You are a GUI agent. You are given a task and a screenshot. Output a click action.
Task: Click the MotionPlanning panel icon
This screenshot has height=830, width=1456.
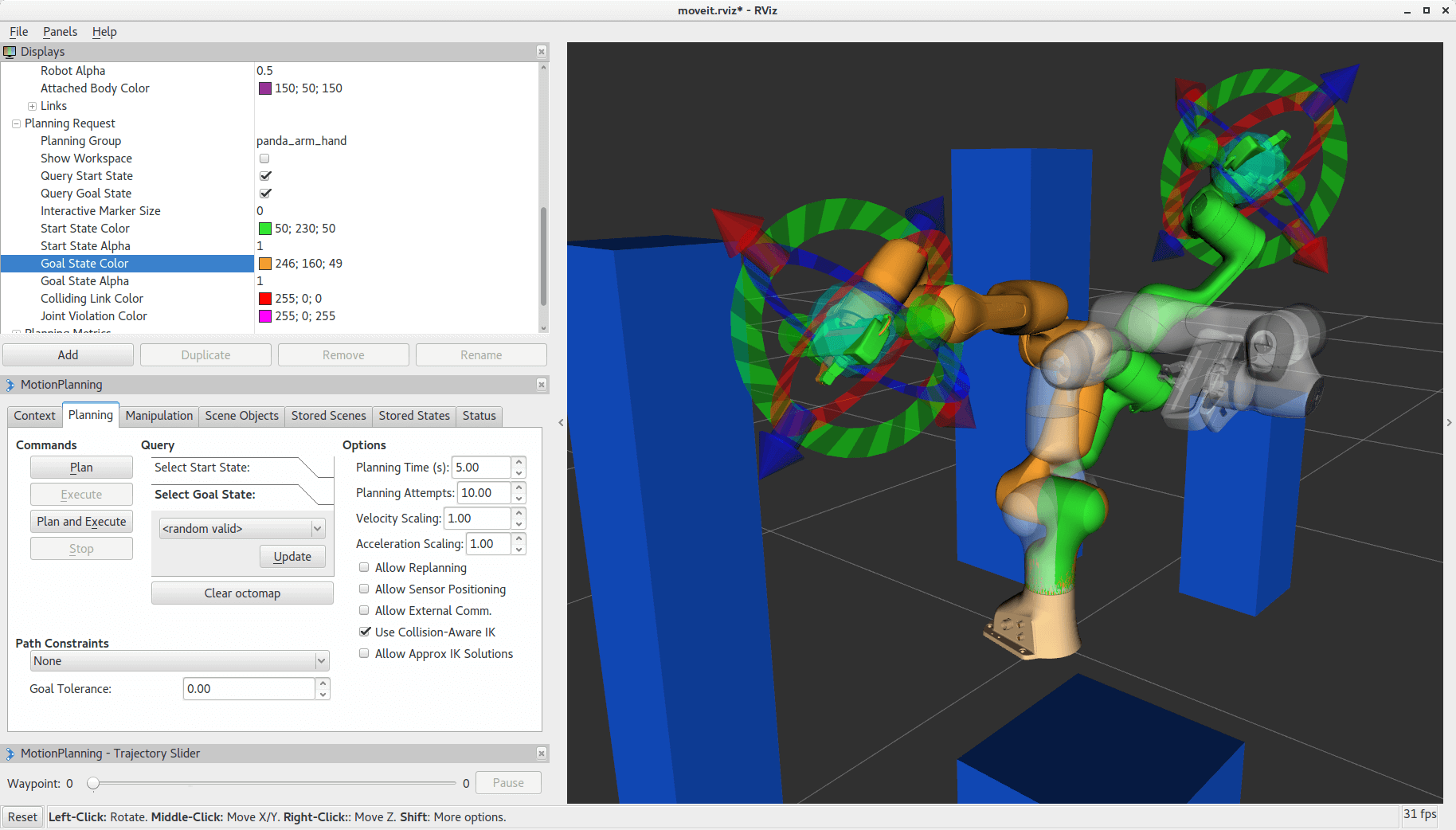pyautogui.click(x=10, y=385)
